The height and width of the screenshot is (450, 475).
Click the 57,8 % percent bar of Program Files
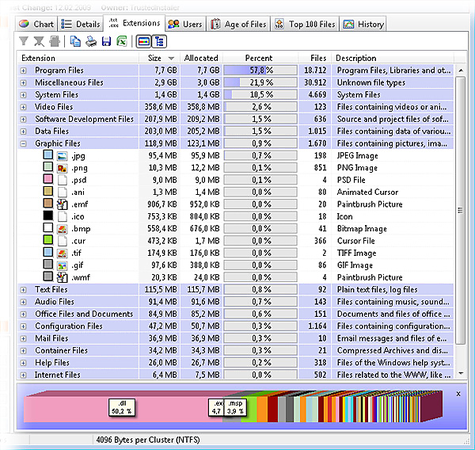click(x=260, y=70)
